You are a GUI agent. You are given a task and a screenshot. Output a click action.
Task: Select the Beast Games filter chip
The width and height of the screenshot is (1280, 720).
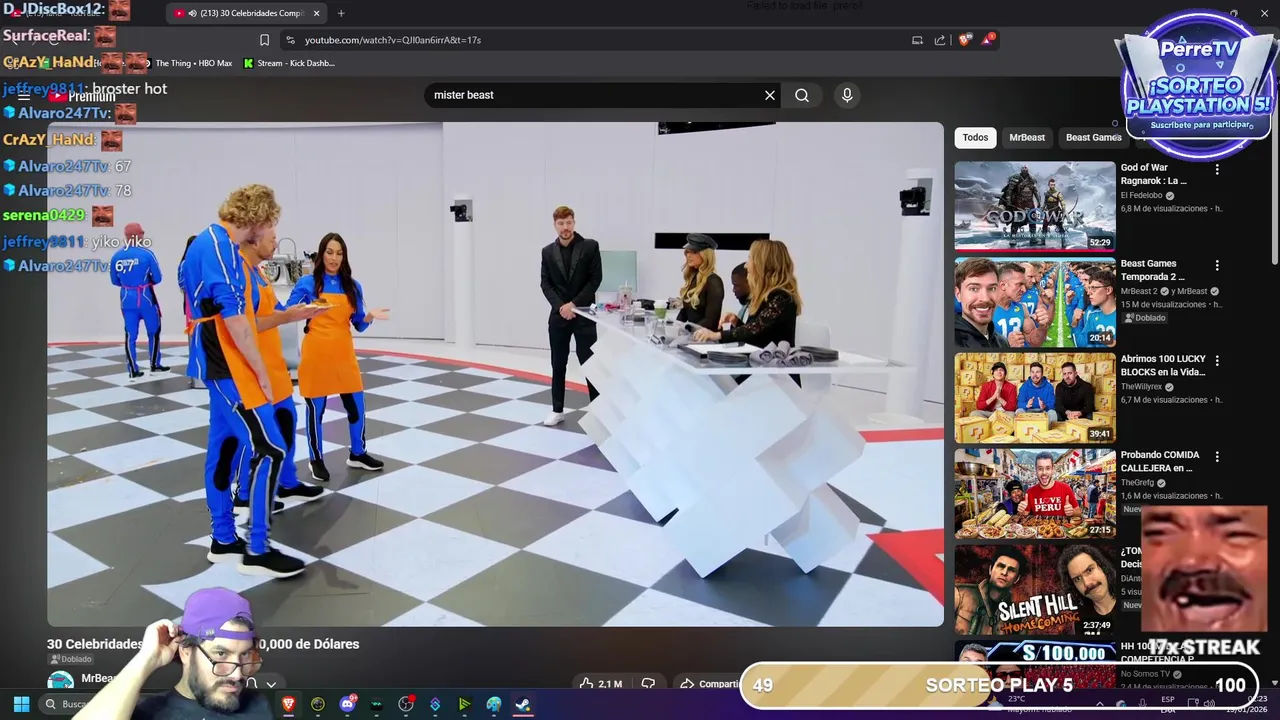(x=1093, y=138)
